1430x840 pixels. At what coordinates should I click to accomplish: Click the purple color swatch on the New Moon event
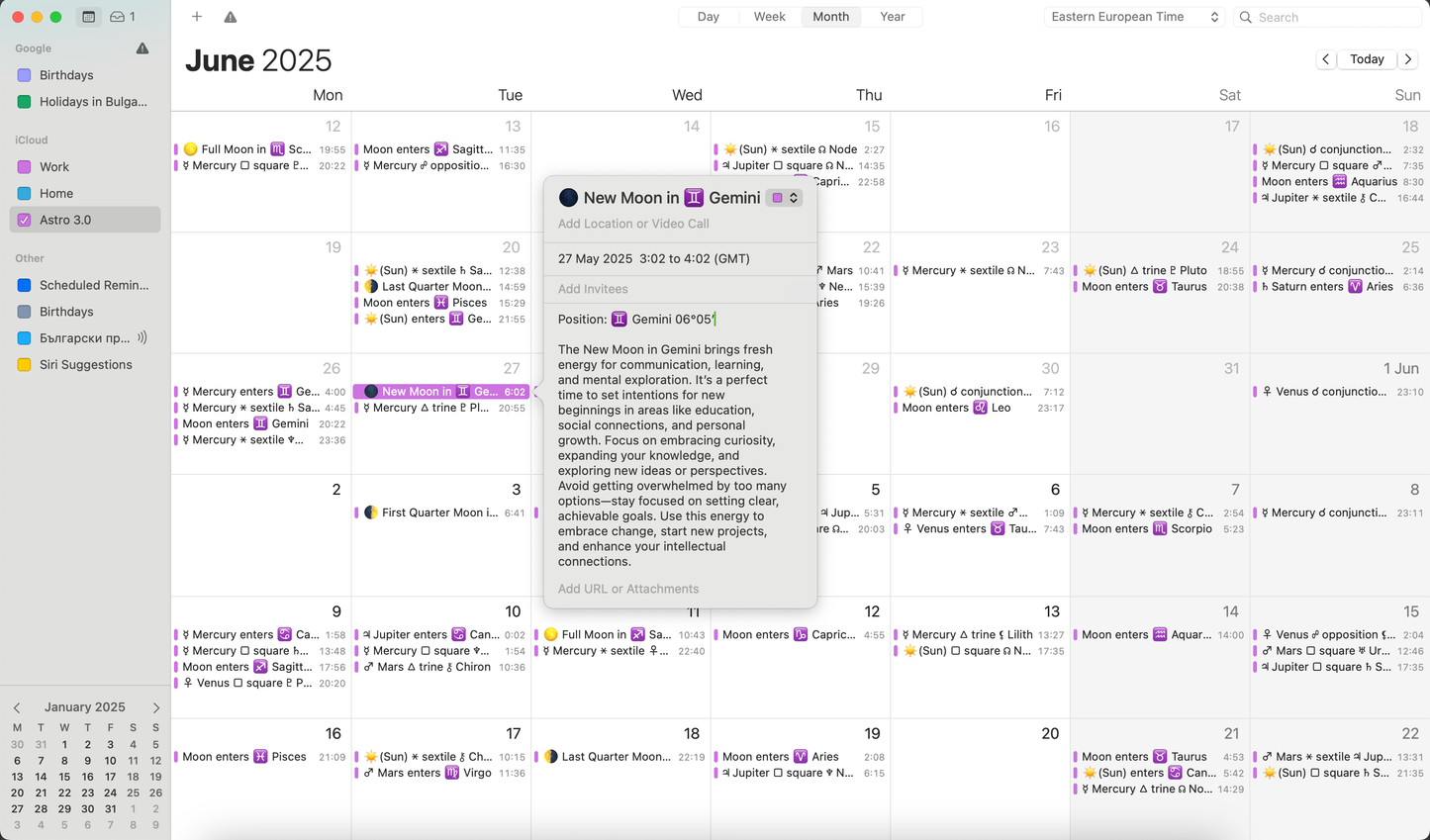pyautogui.click(x=778, y=197)
